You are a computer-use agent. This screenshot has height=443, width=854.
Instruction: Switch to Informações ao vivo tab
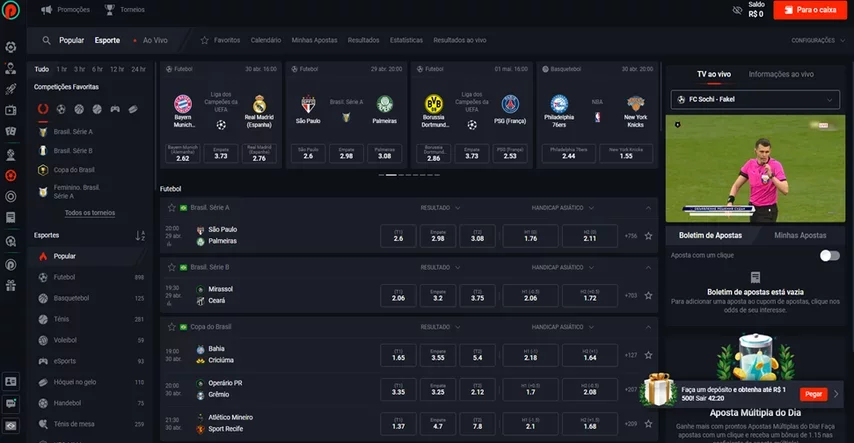pos(781,74)
